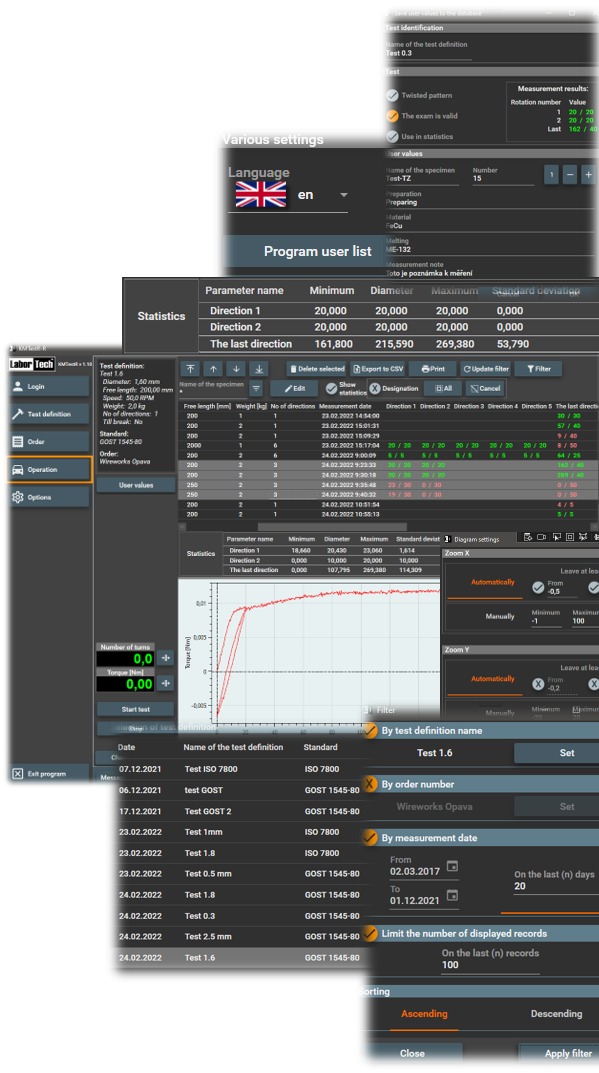Select row Test ISO 7800 dated 07.12.2021

click(242, 769)
